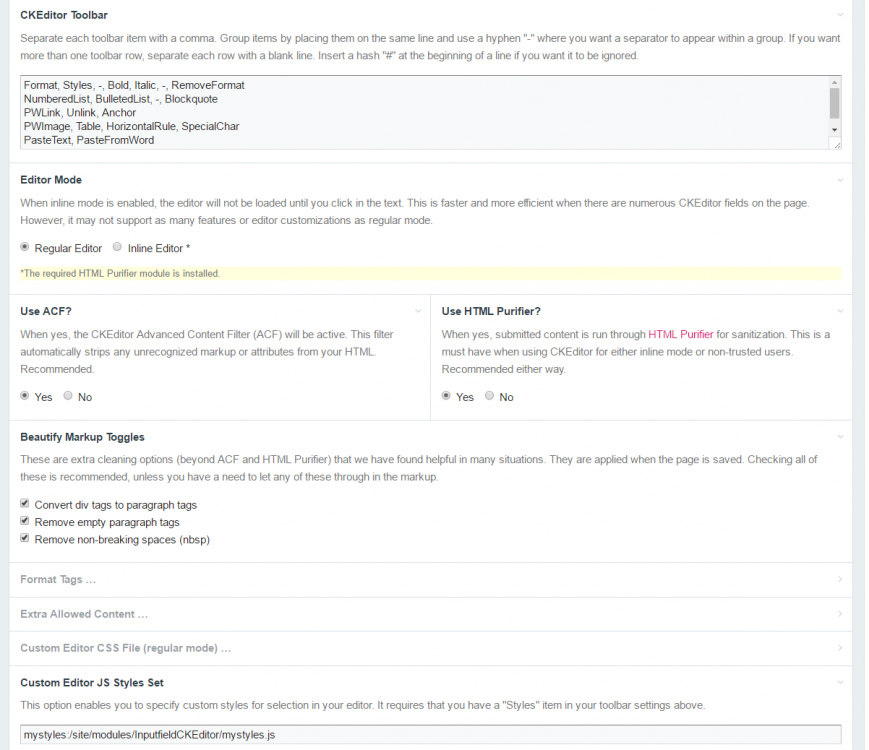Image resolution: width=869 pixels, height=750 pixels.
Task: Set Use HTML Purifier to Yes
Action: pyautogui.click(x=447, y=396)
